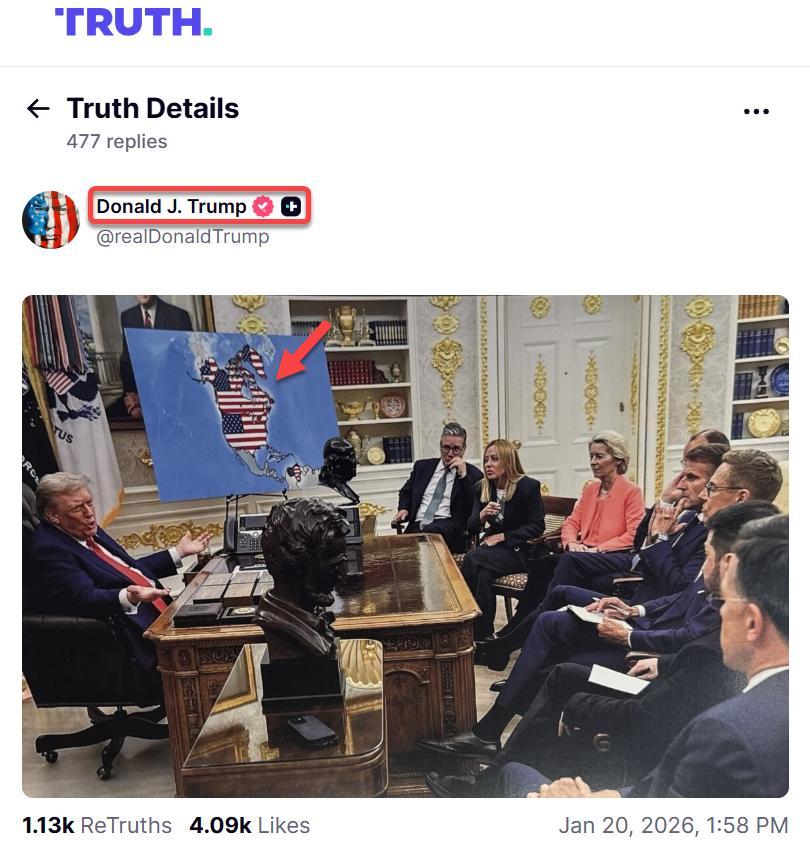Click the red arrow annotation on map
810x858 pixels.
[303, 350]
